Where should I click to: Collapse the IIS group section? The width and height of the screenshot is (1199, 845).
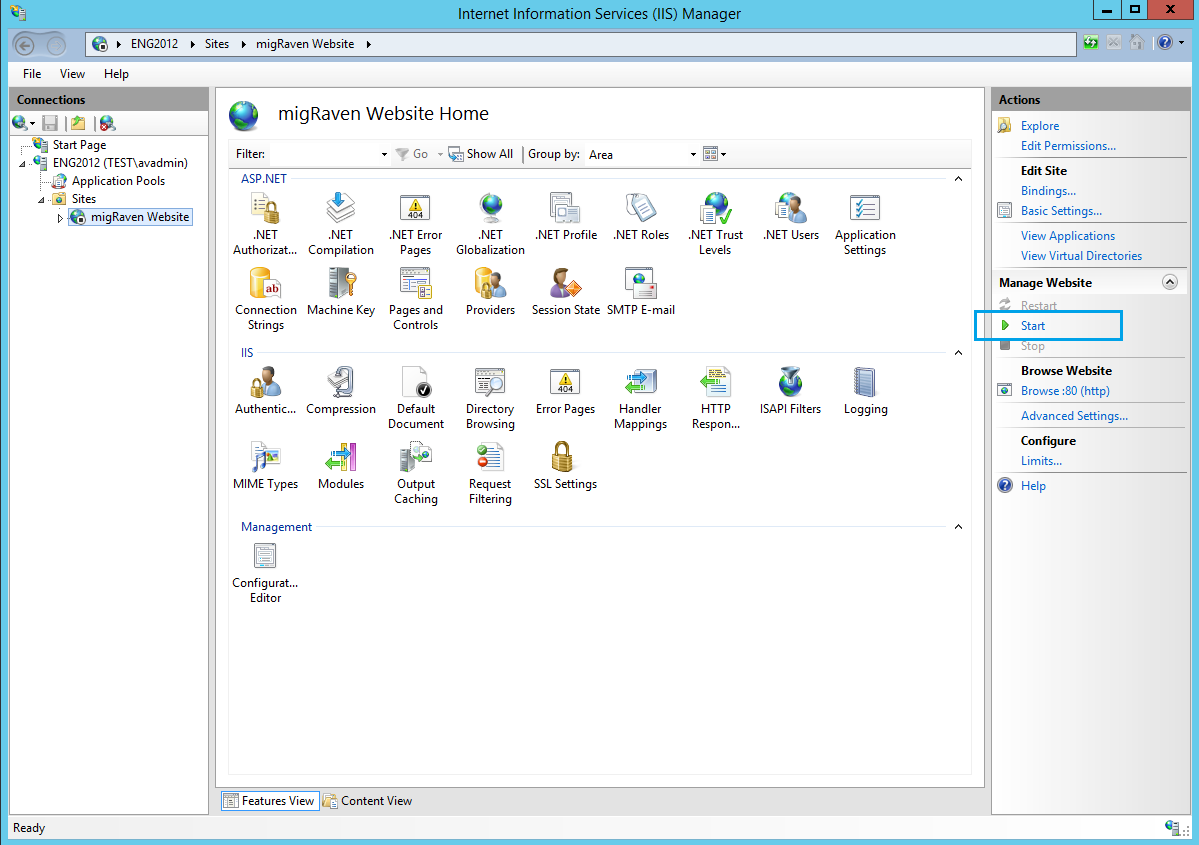pos(958,353)
